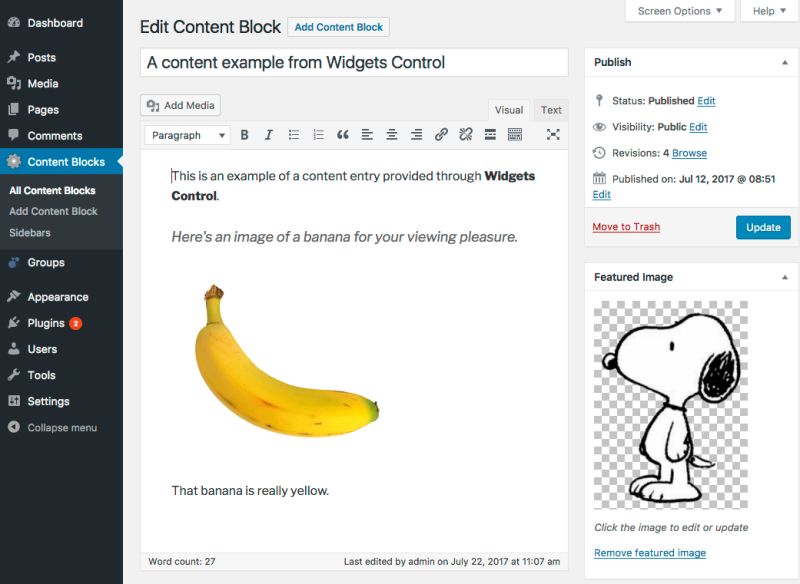
Task: Click the Update button
Action: [x=763, y=227]
